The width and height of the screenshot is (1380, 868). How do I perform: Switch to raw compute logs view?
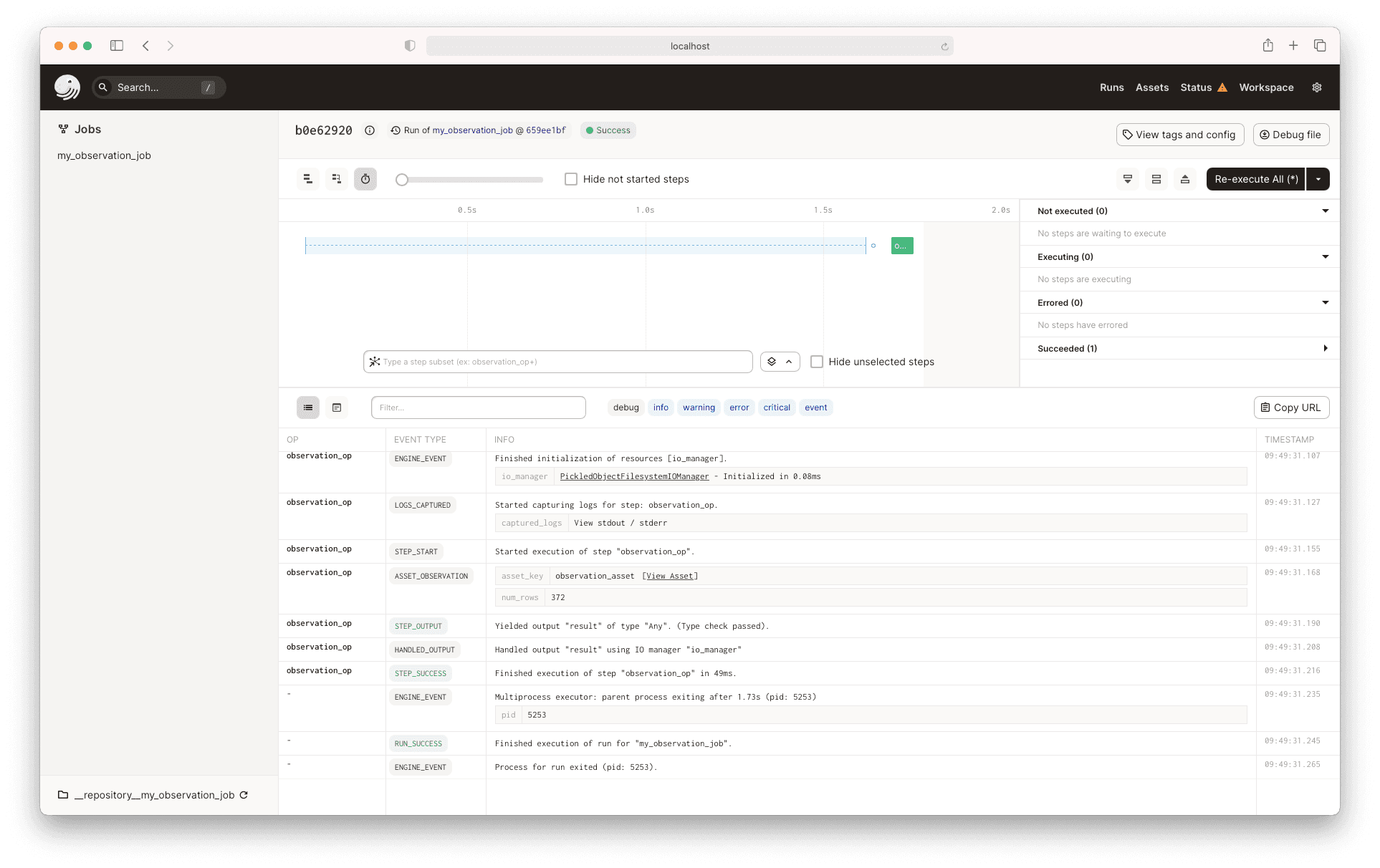[x=337, y=408]
